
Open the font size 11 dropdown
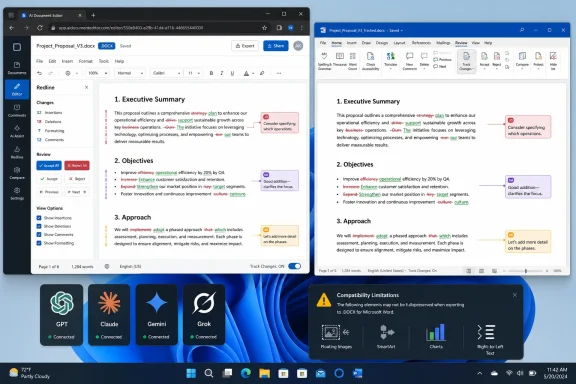(193, 73)
